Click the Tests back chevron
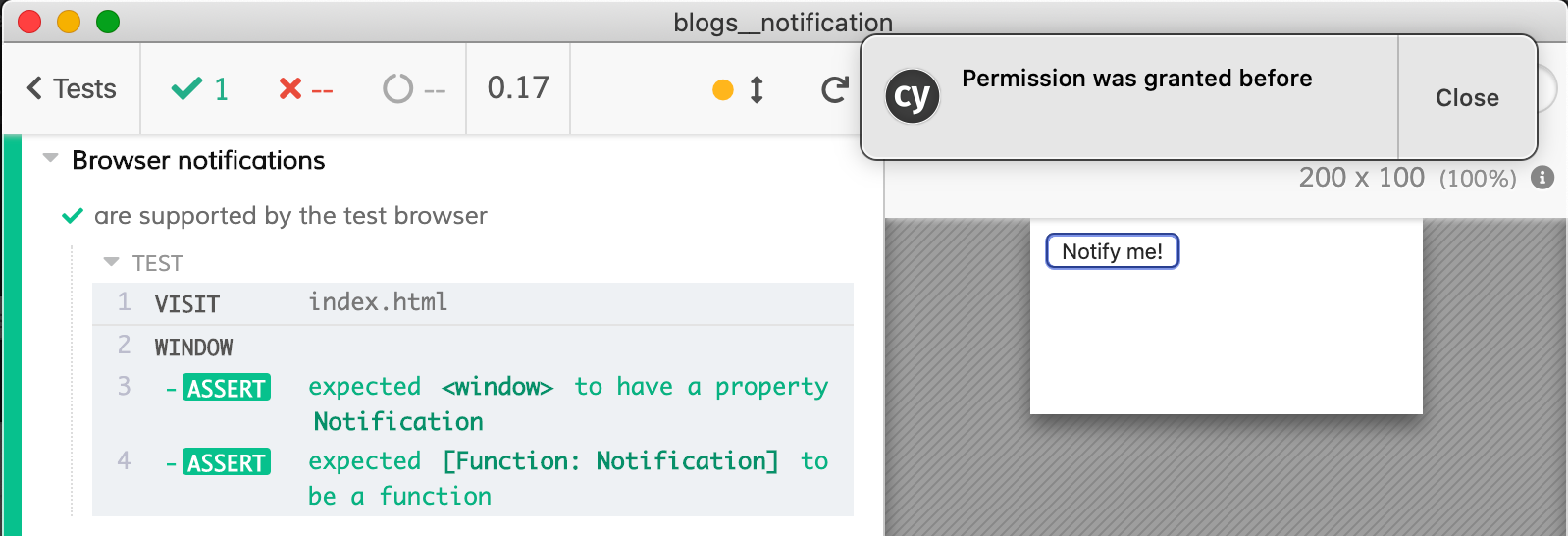Viewport: 1568px width, 536px height. (35, 88)
